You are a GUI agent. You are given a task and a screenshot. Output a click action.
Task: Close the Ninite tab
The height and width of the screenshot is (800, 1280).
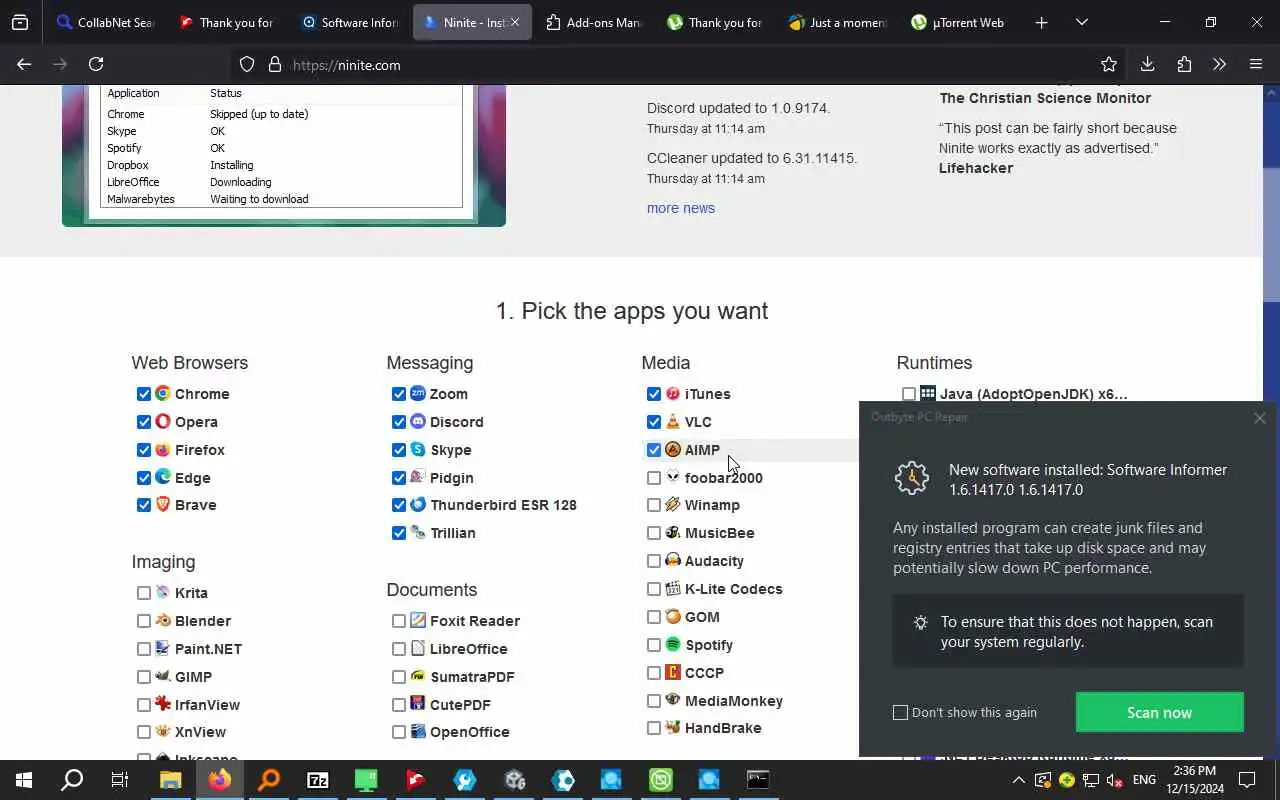515,22
